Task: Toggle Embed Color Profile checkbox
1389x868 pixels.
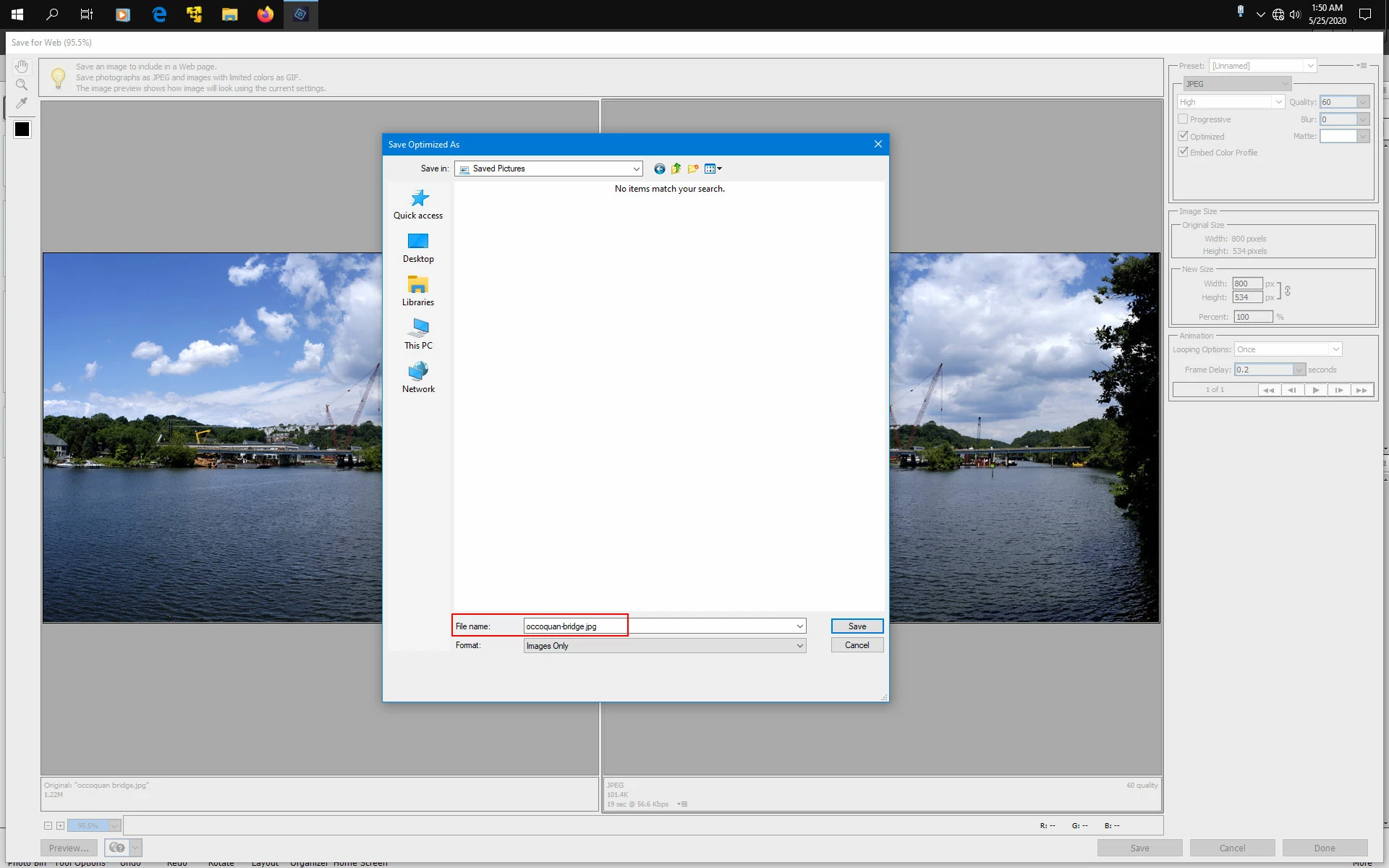Action: 1183,153
